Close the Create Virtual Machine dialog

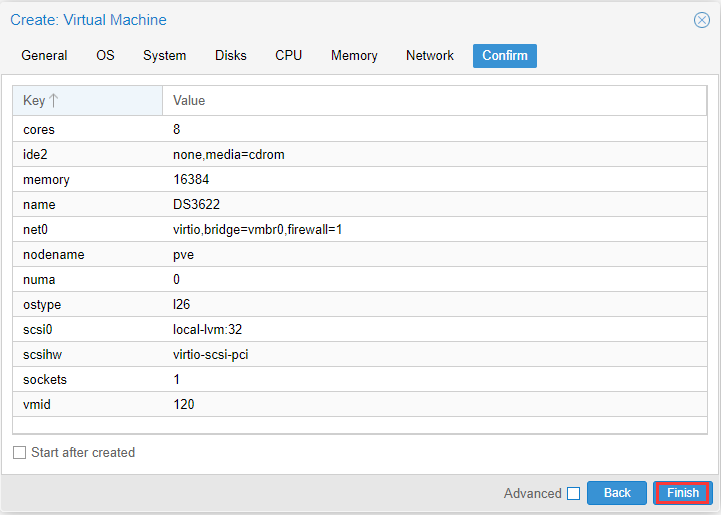tap(701, 20)
